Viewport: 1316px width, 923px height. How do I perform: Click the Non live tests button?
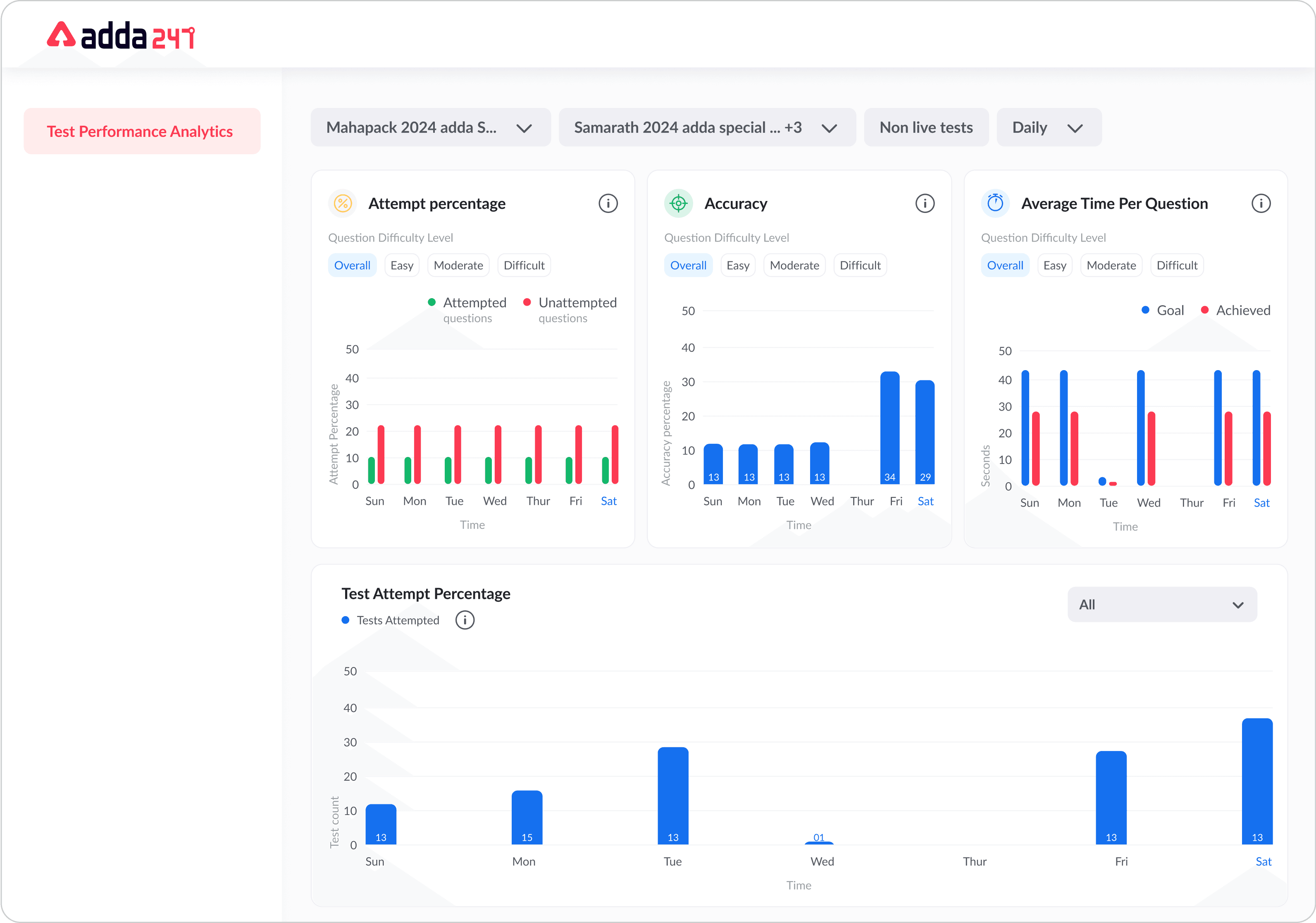(x=926, y=127)
